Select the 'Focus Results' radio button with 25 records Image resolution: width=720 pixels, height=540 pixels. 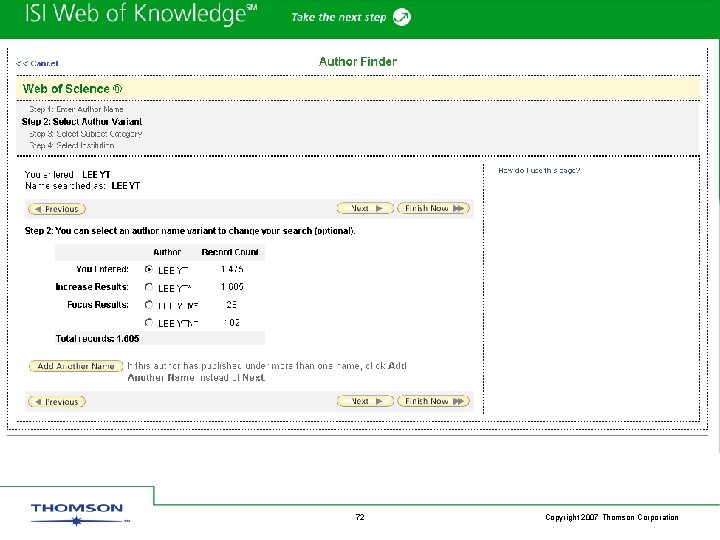(x=148, y=304)
